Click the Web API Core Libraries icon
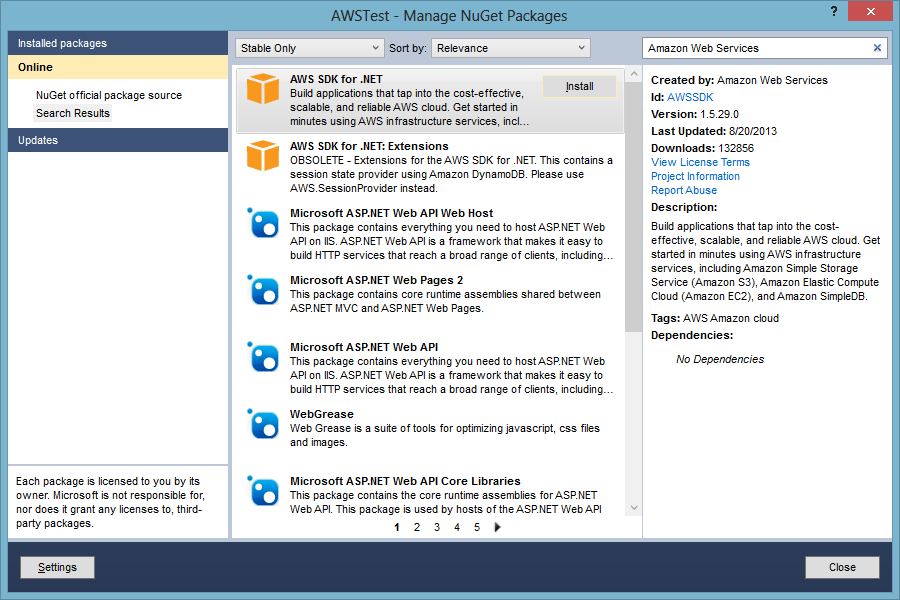This screenshot has height=600, width=900. (263, 491)
